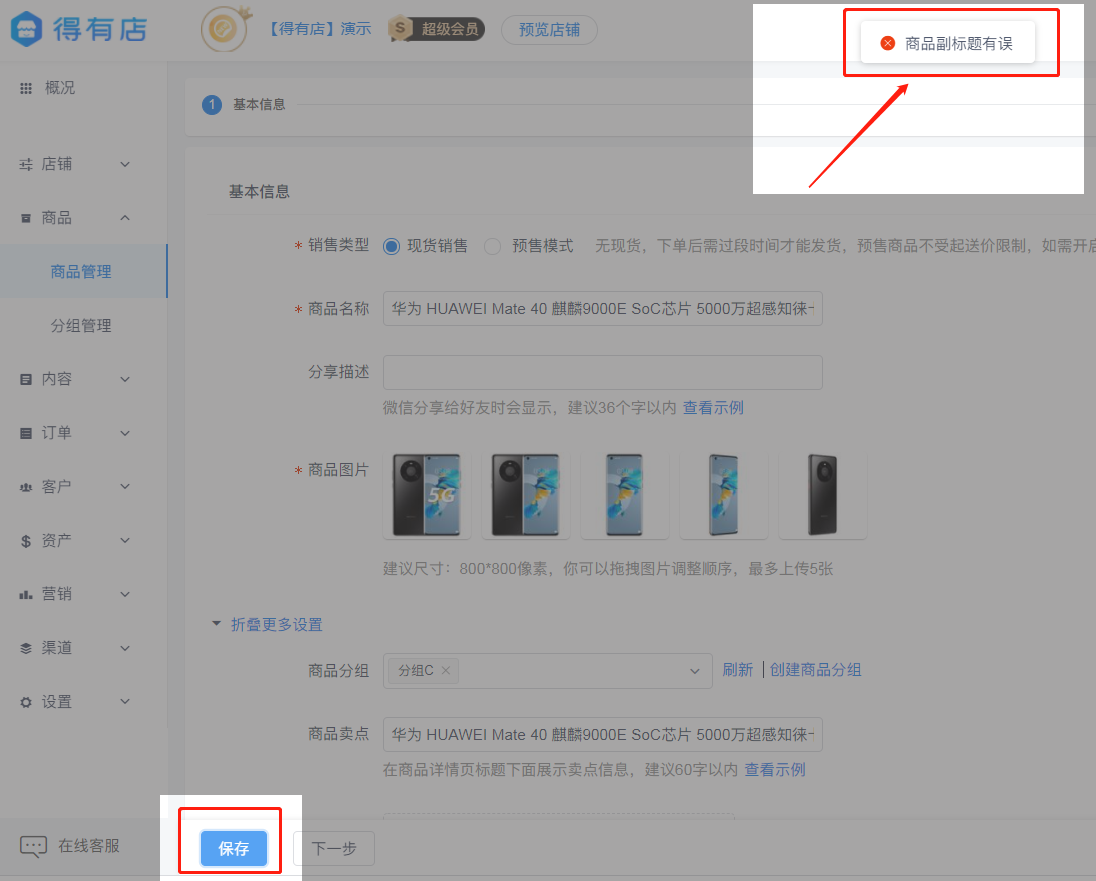The height and width of the screenshot is (881, 1096).
Task: Select the first product image with 5G
Action: [x=426, y=495]
